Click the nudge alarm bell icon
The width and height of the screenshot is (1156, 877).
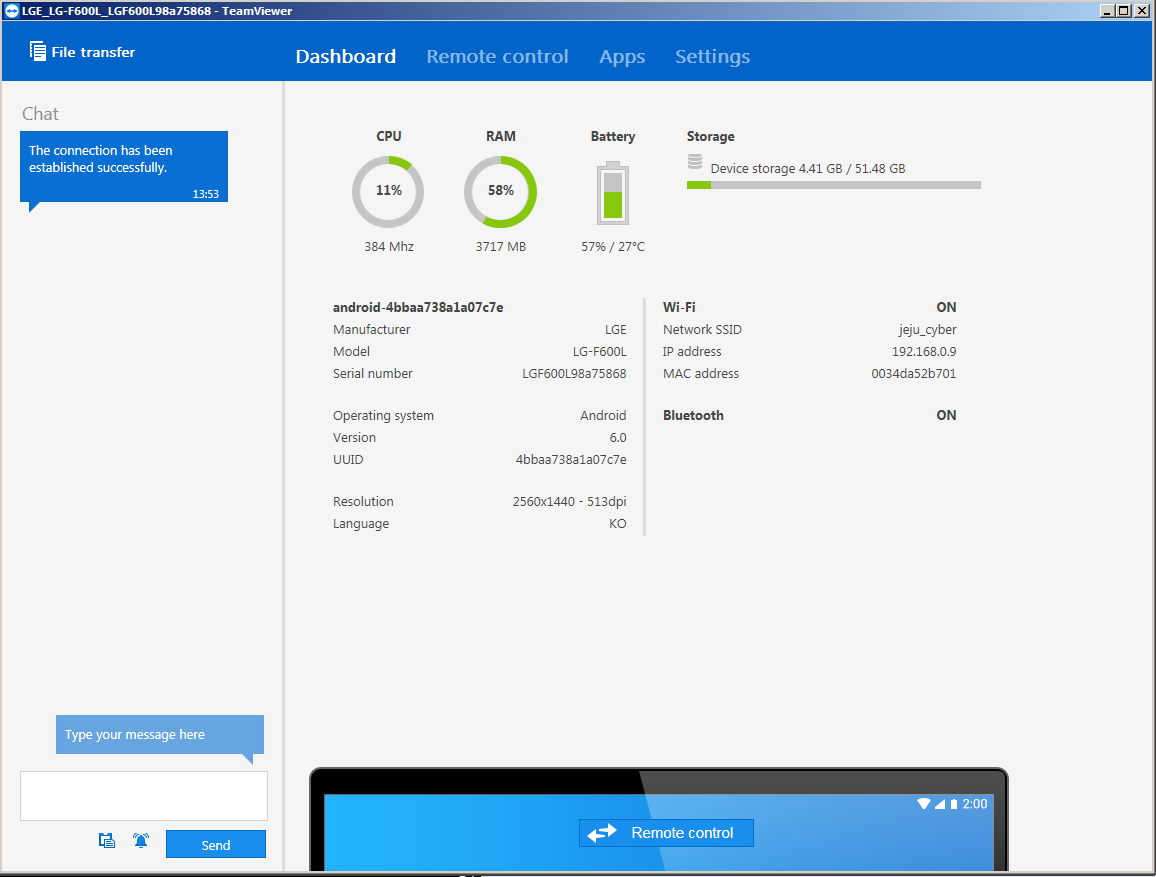click(x=141, y=840)
